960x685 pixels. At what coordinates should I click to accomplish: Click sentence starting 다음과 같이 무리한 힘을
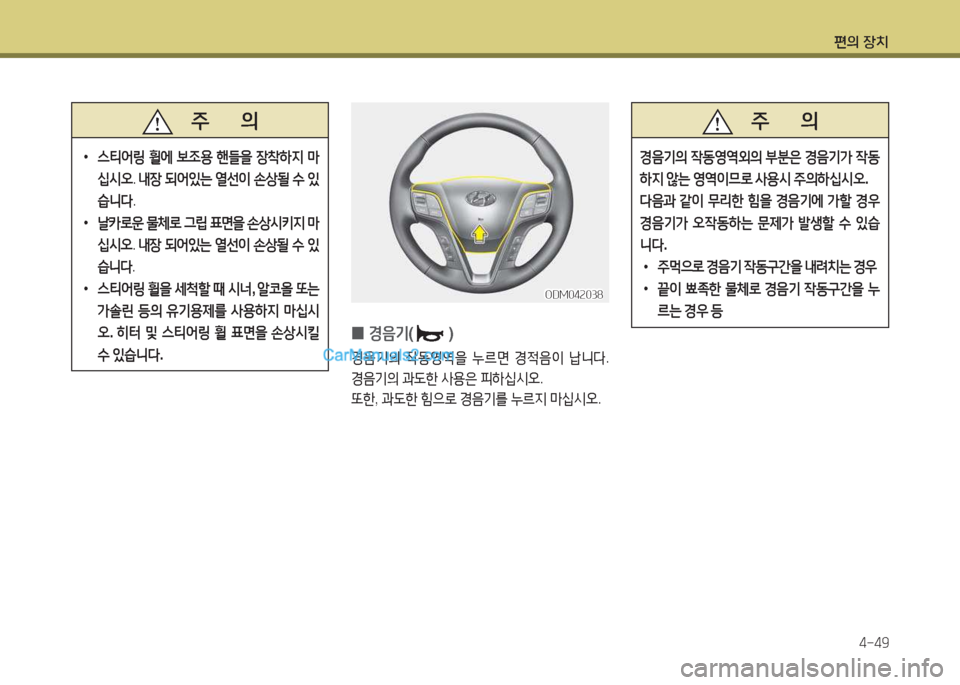coord(759,223)
